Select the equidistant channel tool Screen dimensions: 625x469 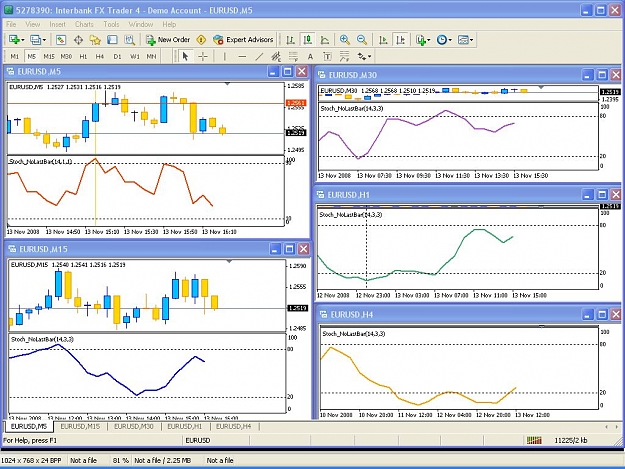(x=276, y=56)
